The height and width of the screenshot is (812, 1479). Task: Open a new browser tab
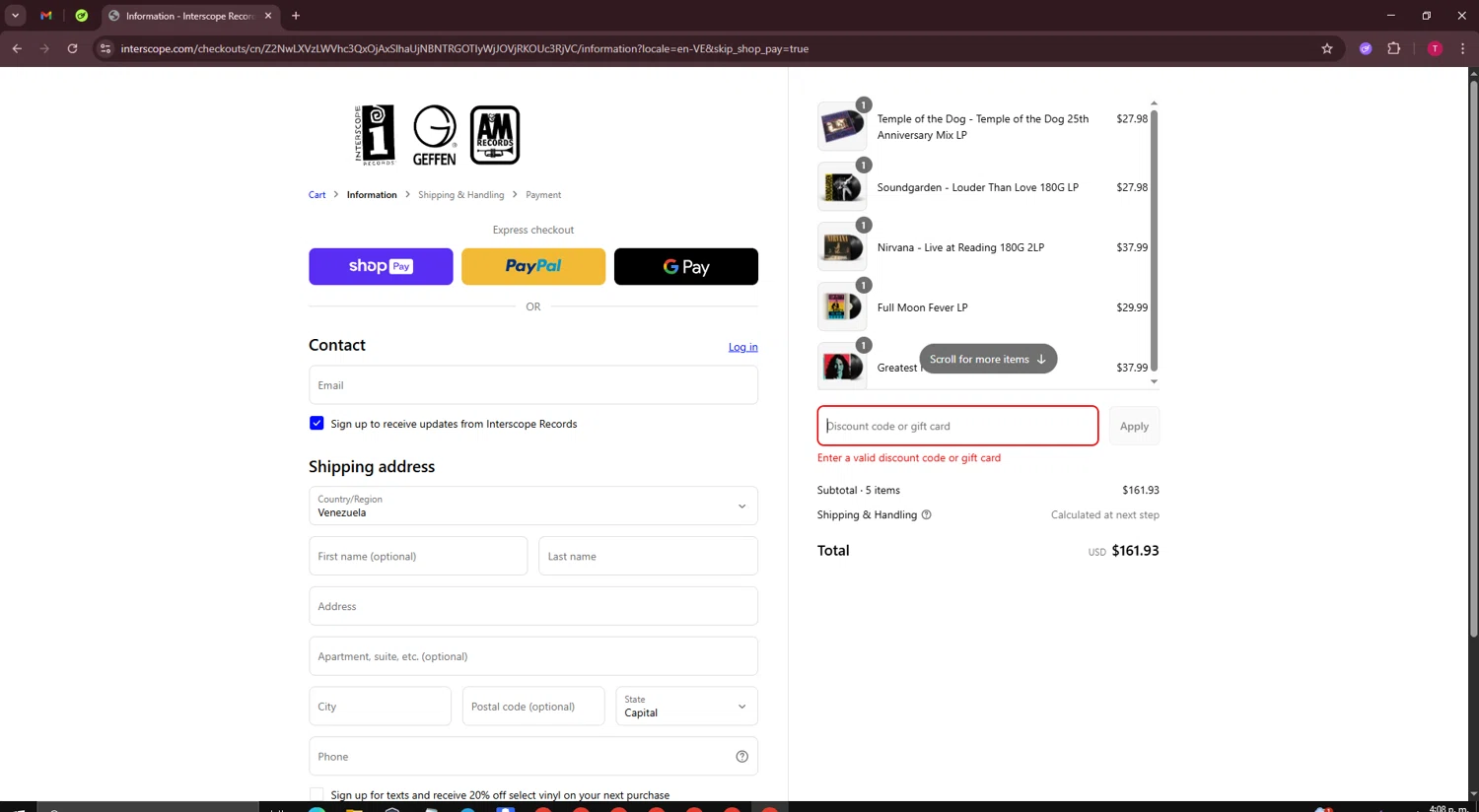(296, 16)
